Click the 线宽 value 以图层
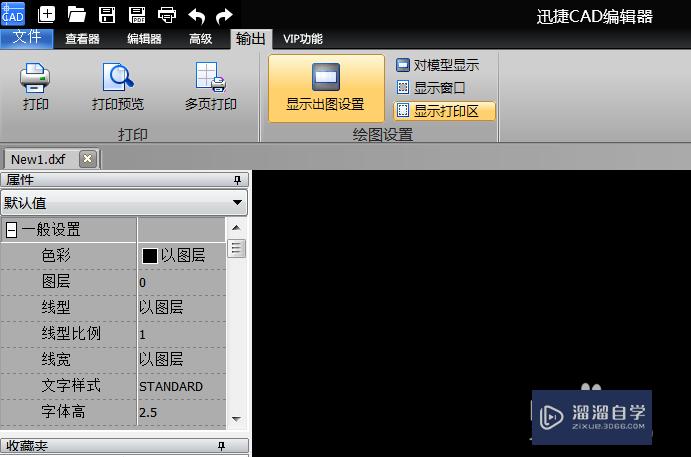This screenshot has height=457, width=691. tap(182, 360)
